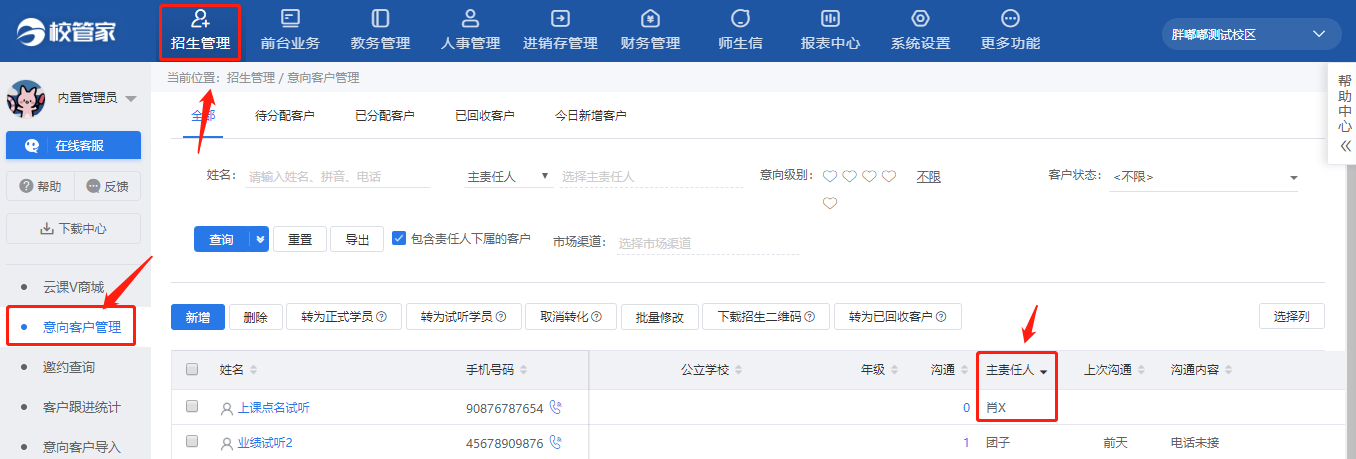Open 客户跟进统计 in sidebar
This screenshot has width=1356, height=459.
[82, 407]
